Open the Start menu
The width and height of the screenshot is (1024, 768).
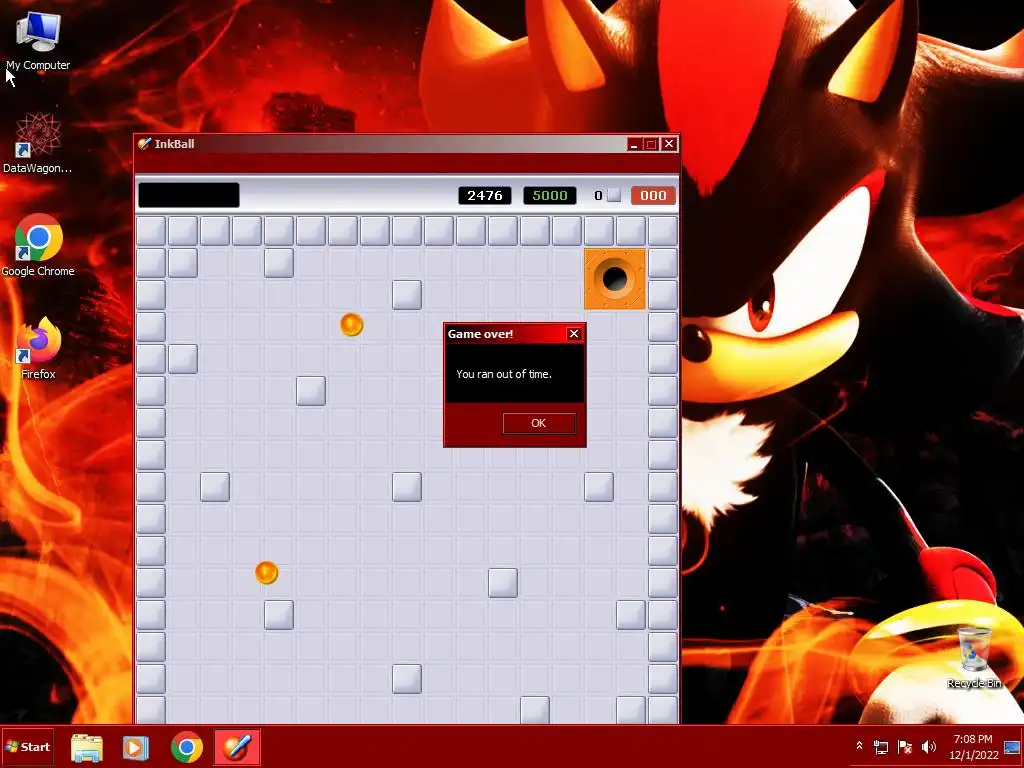point(27,746)
